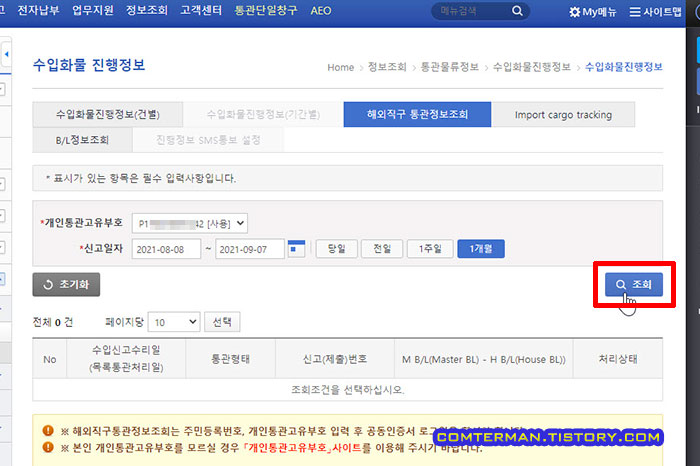This screenshot has width=700, height=466.
Task: Open the 전자납부 top menu
Action: coord(38,10)
